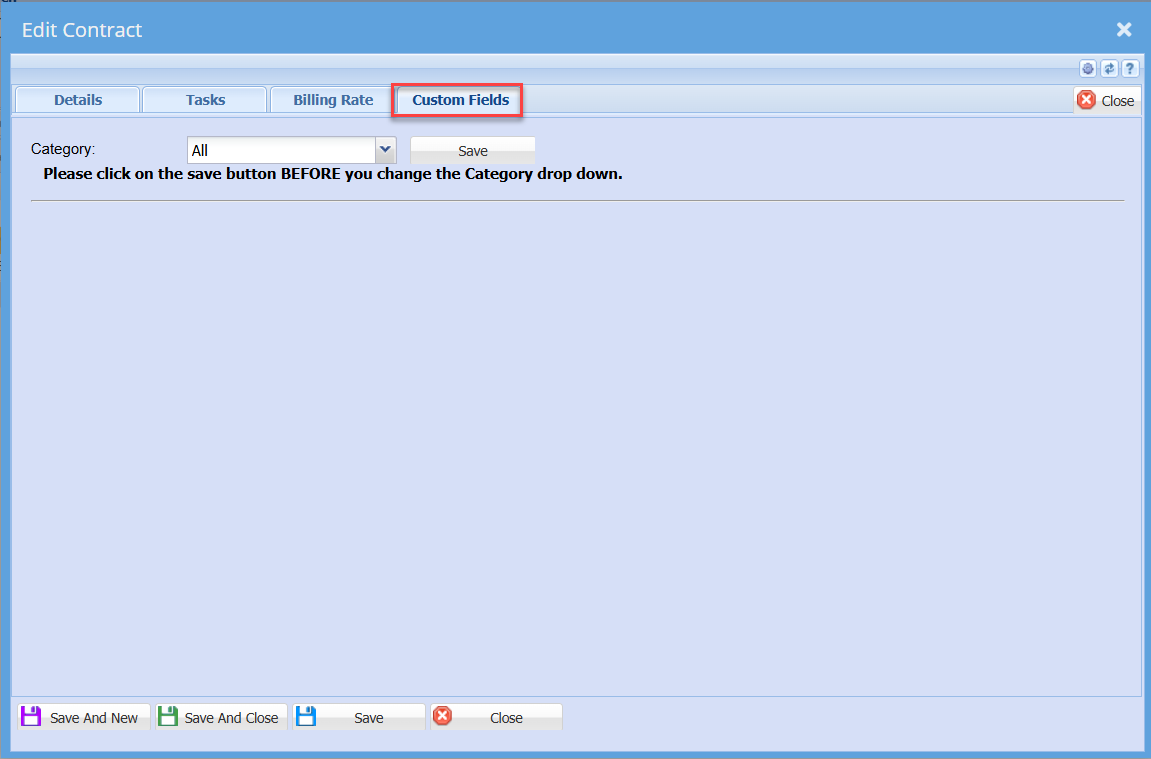Screen dimensions: 1151x759
Task: Click the bottom Save button with blue disk
Action: (359, 717)
